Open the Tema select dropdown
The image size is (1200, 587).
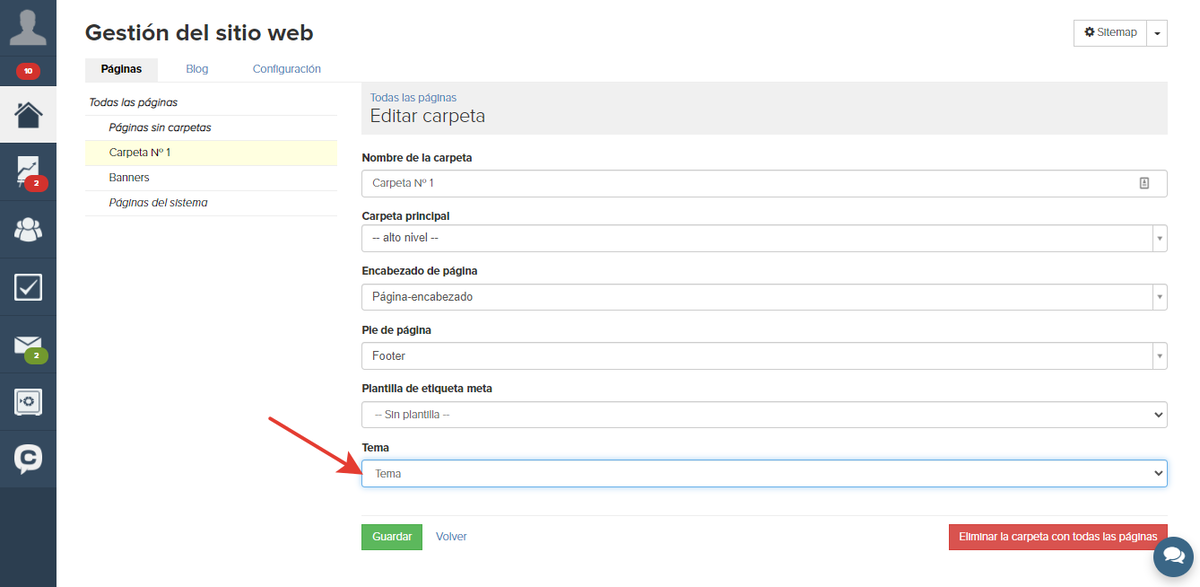click(x=764, y=473)
